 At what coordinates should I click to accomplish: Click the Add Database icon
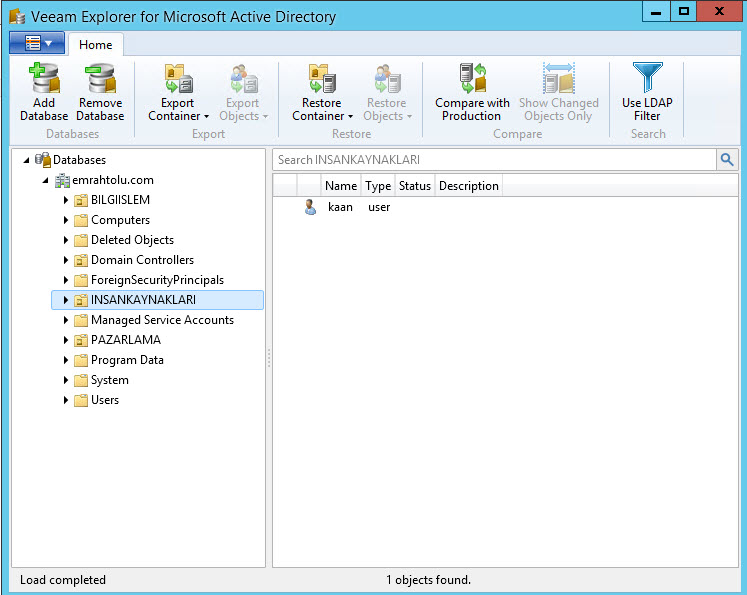click(x=44, y=78)
